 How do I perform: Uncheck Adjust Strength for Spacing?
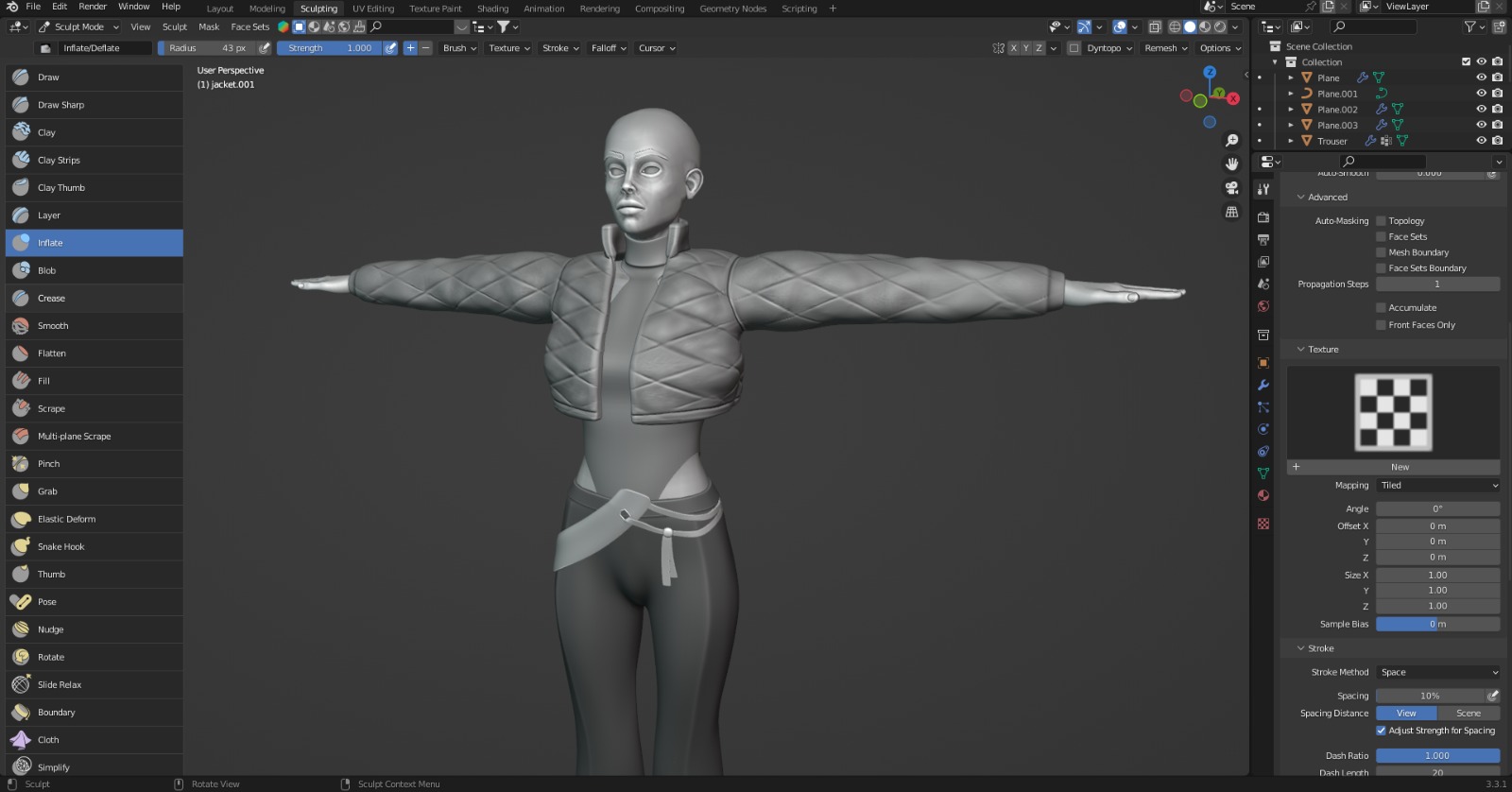pos(1381,731)
